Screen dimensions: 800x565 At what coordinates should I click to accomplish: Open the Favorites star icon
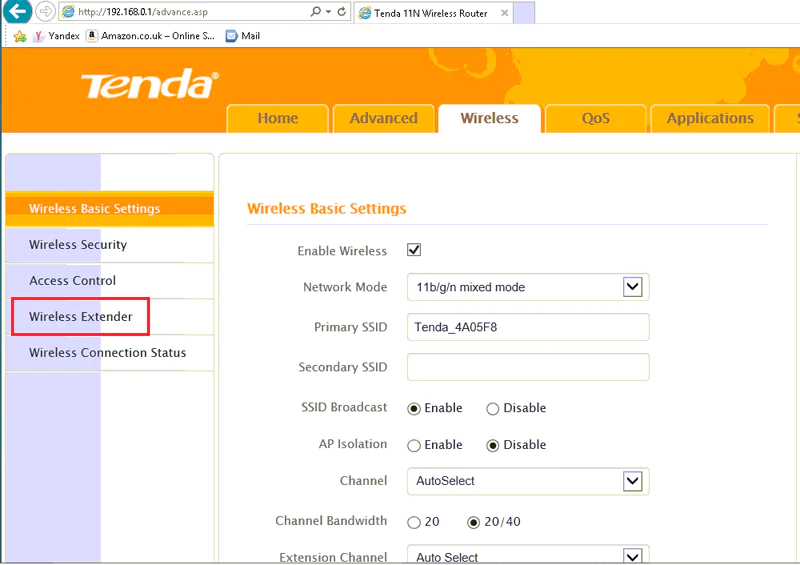20,36
